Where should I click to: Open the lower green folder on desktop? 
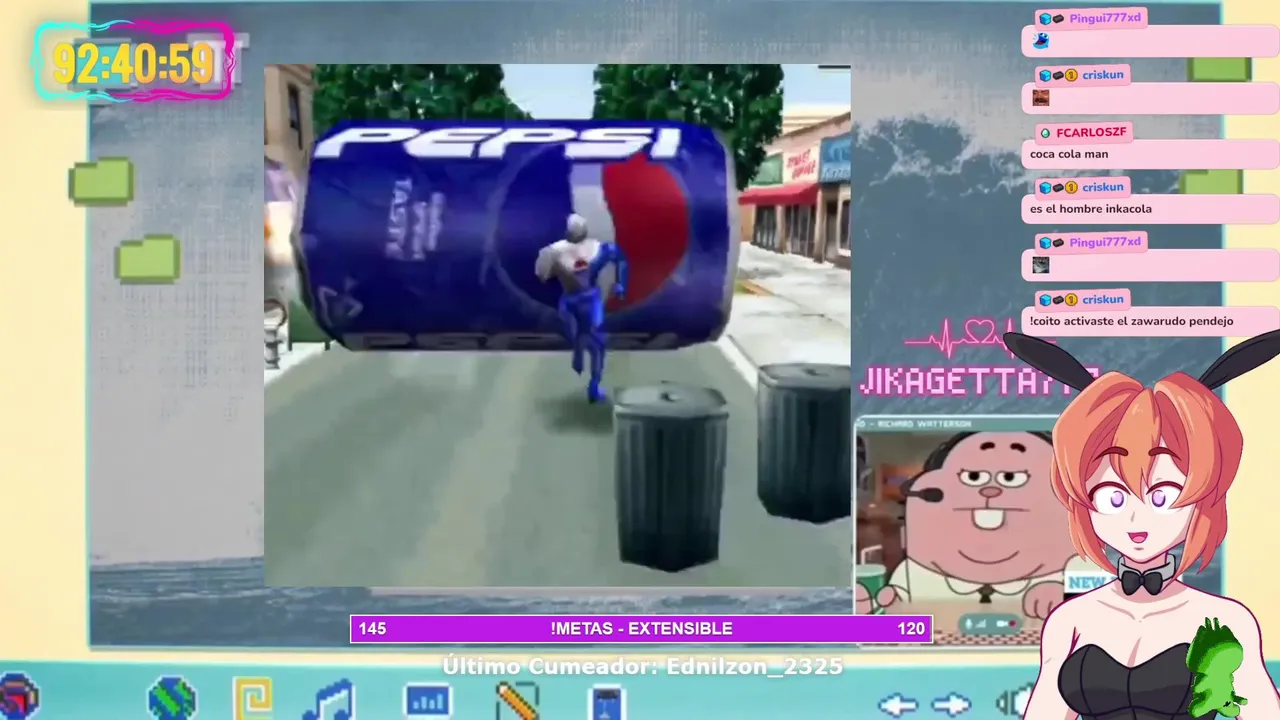pyautogui.click(x=148, y=258)
